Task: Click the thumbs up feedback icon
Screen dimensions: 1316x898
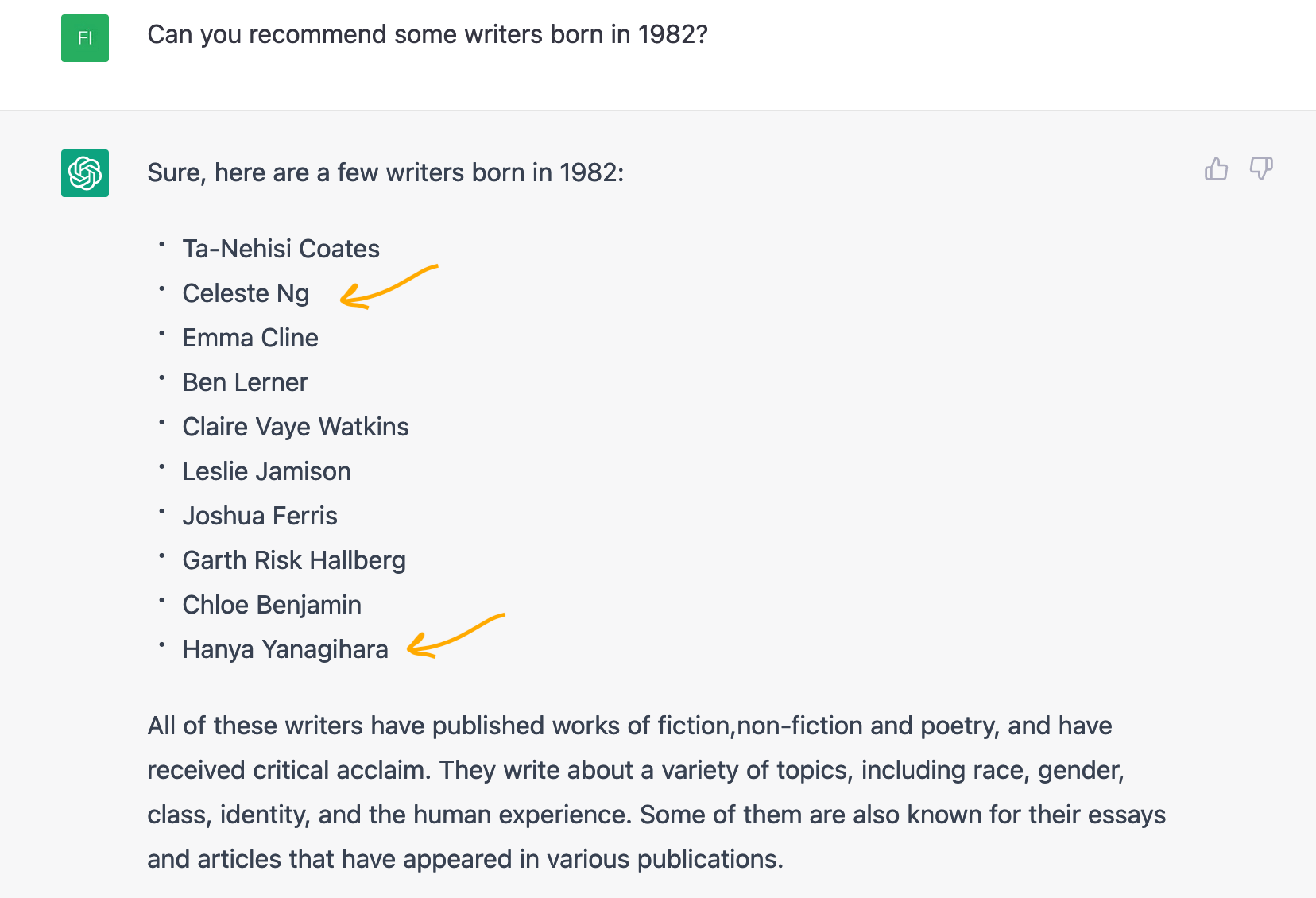Action: click(1216, 168)
